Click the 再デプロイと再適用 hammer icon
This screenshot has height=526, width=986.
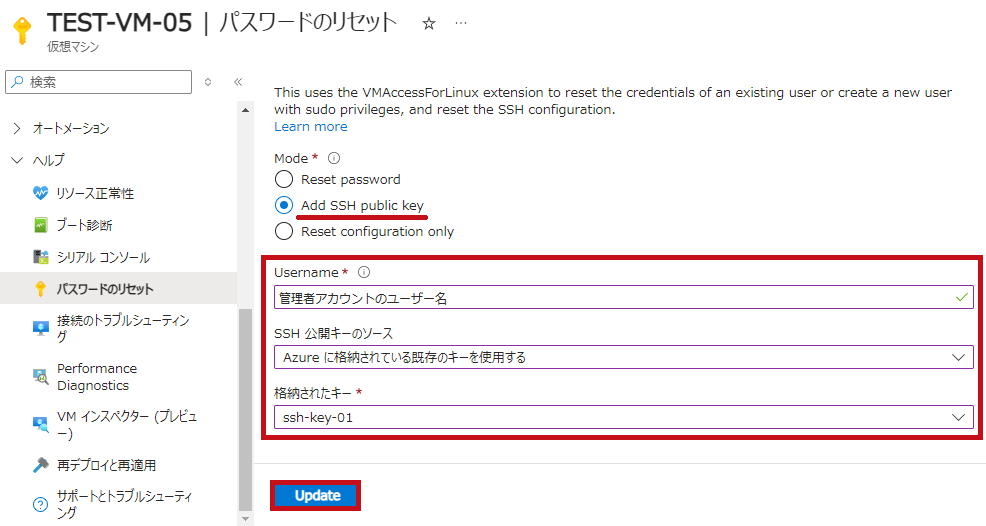click(x=40, y=465)
